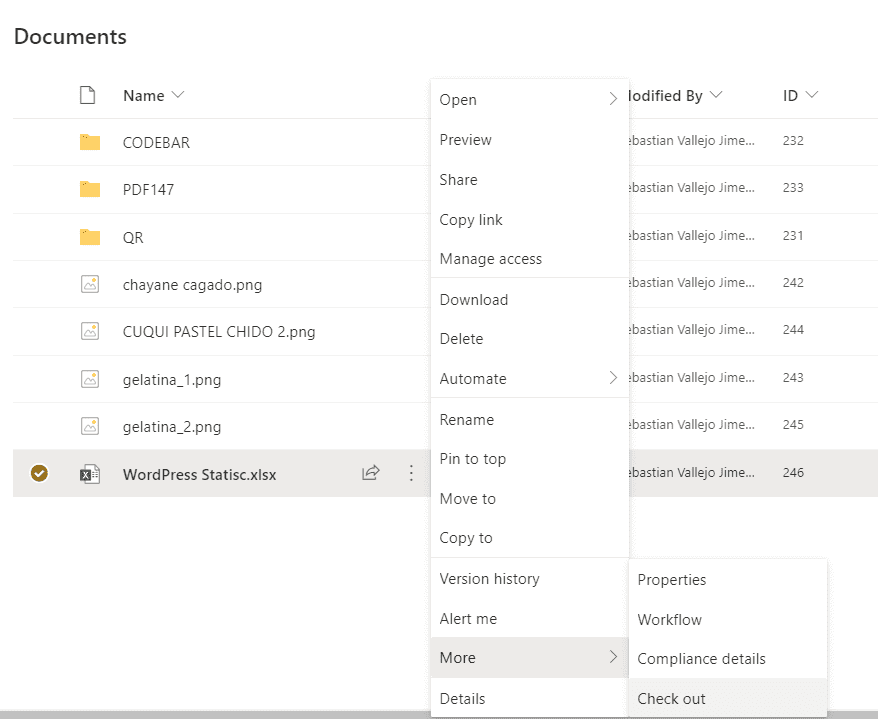The width and height of the screenshot is (880, 728).
Task: Open Compliance details in the submenu
Action: coord(728,659)
